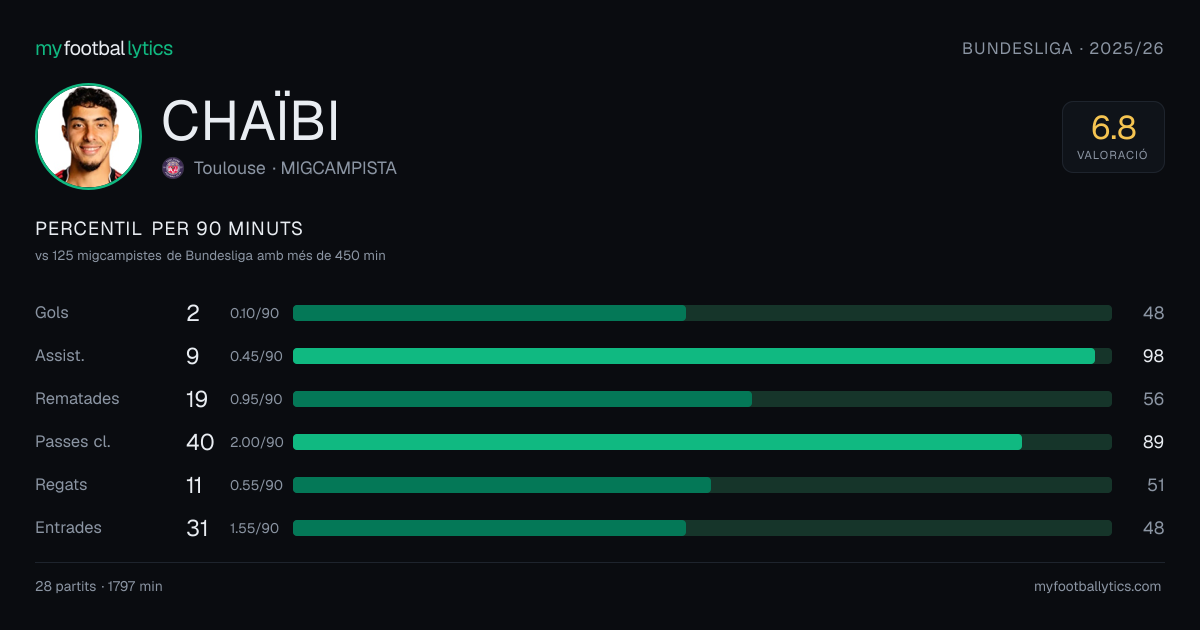Screen dimensions: 1200x630
Task: Click the Toulouse club crest icon
Action: (173, 168)
